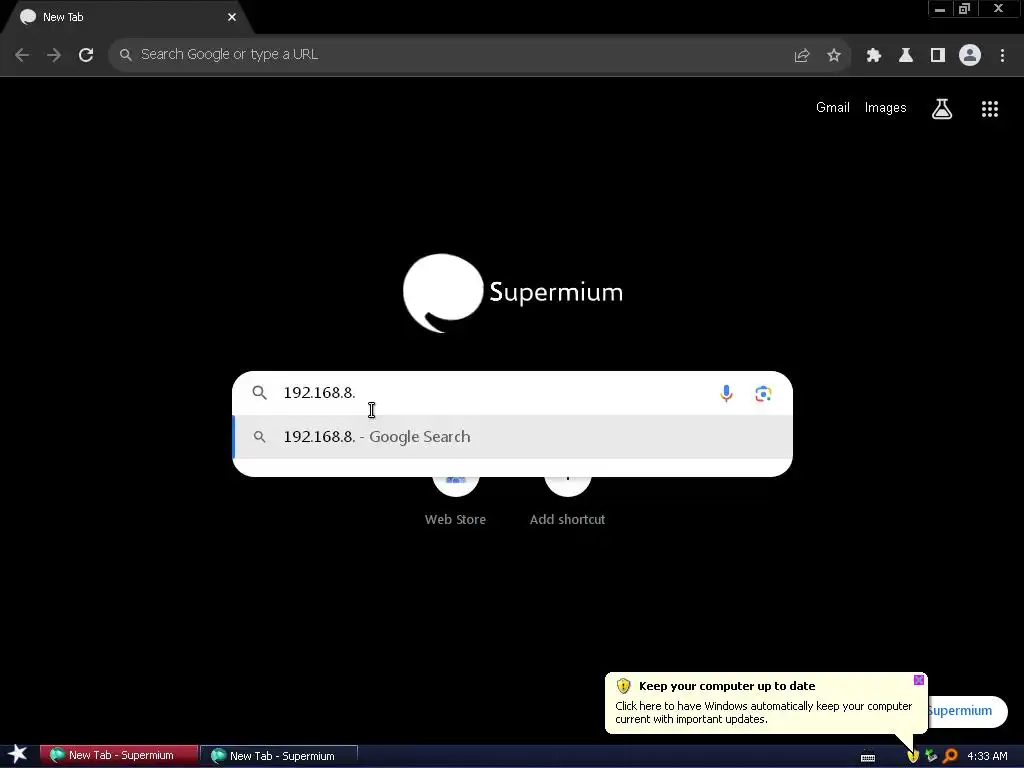The width and height of the screenshot is (1024, 768).
Task: Click the orange magnifier tray icon
Action: [950, 756]
